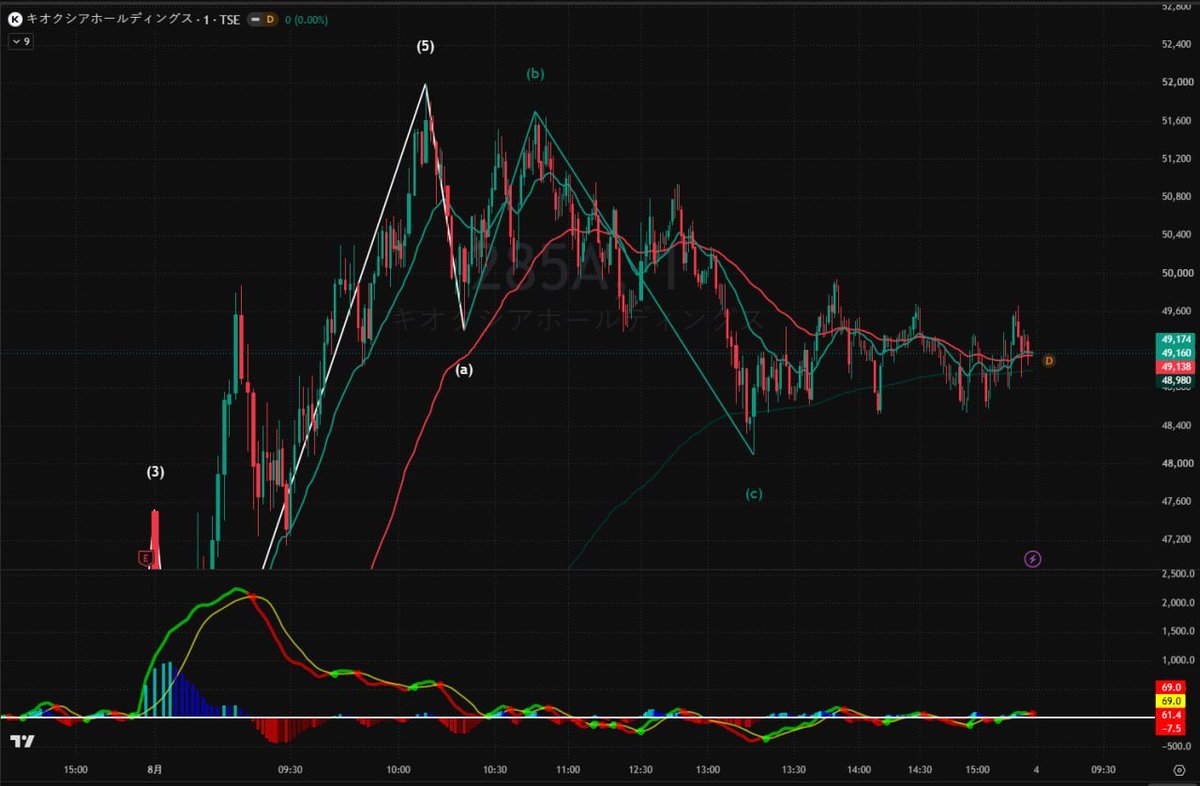Click the date label 4 on time axis
This screenshot has width=1200, height=786.
click(x=1036, y=770)
